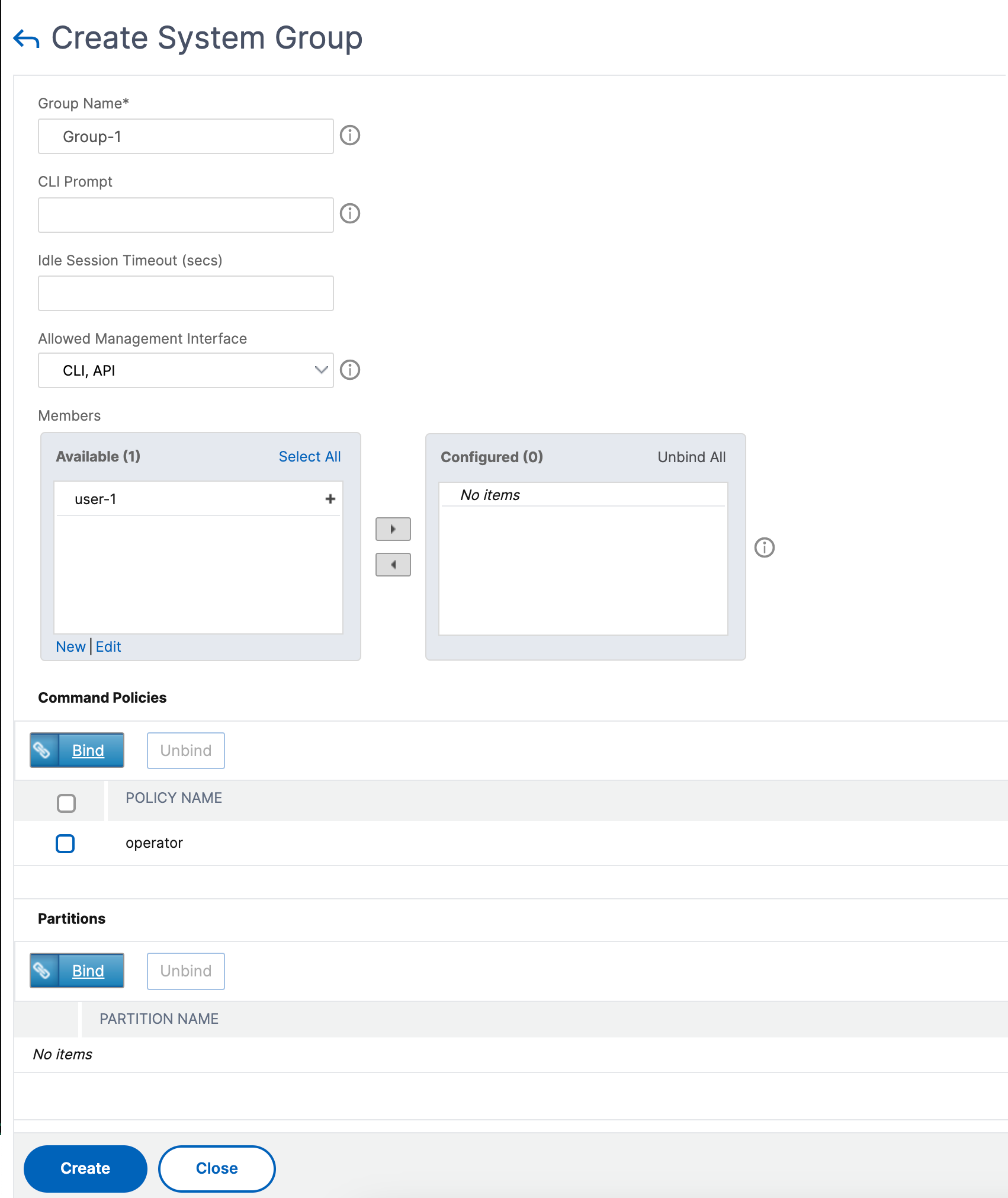Click the Close button
The width and height of the screenshot is (1008, 1198).
(217, 1168)
